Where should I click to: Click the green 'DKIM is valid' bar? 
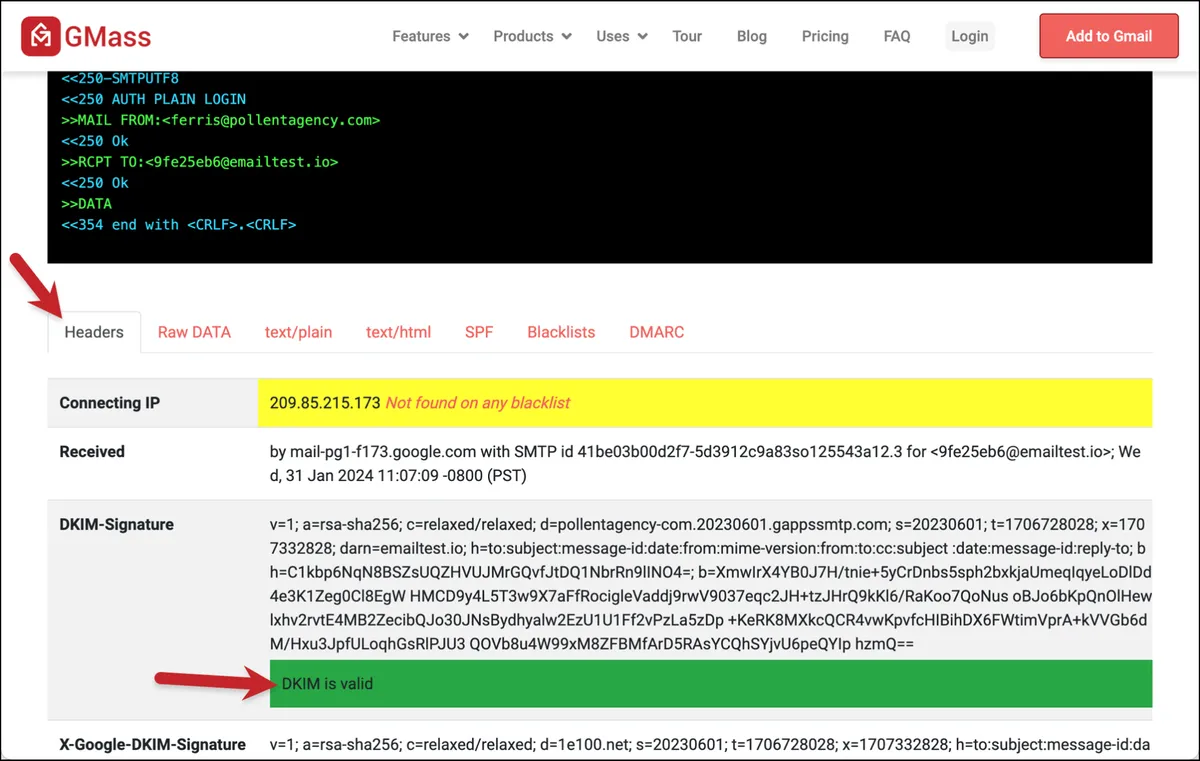710,684
